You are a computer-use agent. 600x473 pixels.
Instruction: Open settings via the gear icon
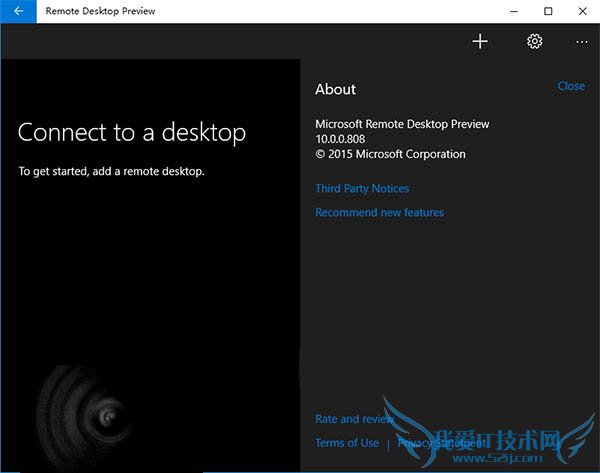pyautogui.click(x=534, y=41)
